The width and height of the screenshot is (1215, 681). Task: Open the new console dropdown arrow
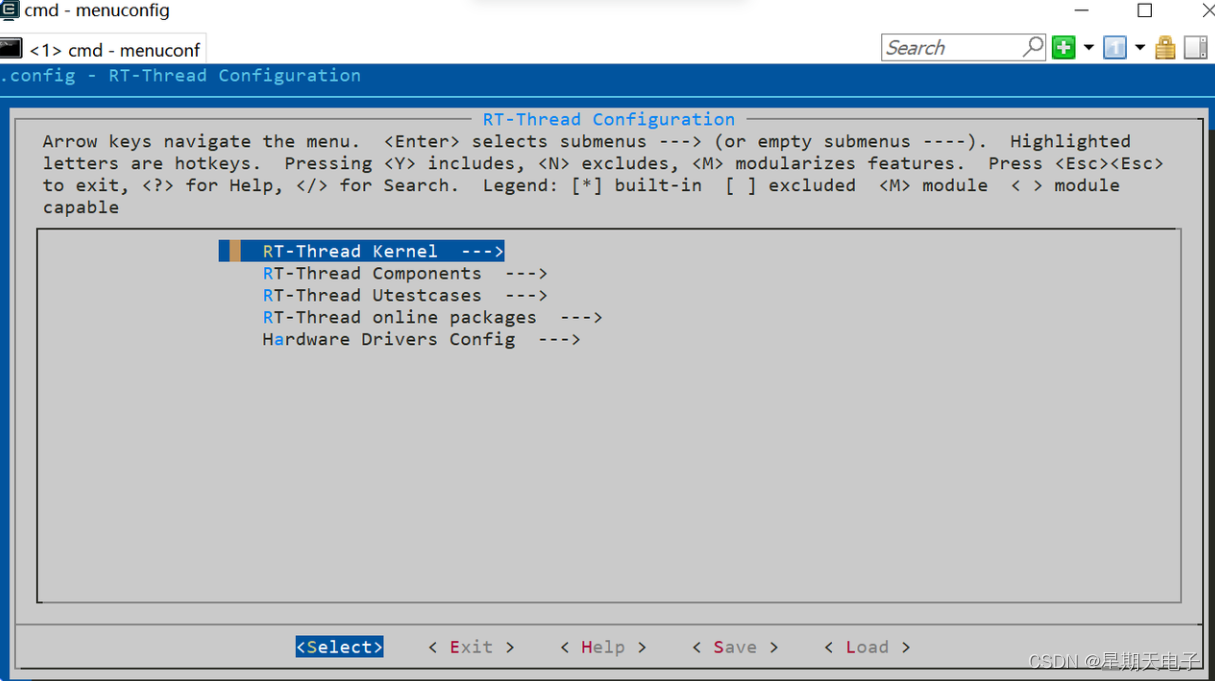[x=1088, y=48]
